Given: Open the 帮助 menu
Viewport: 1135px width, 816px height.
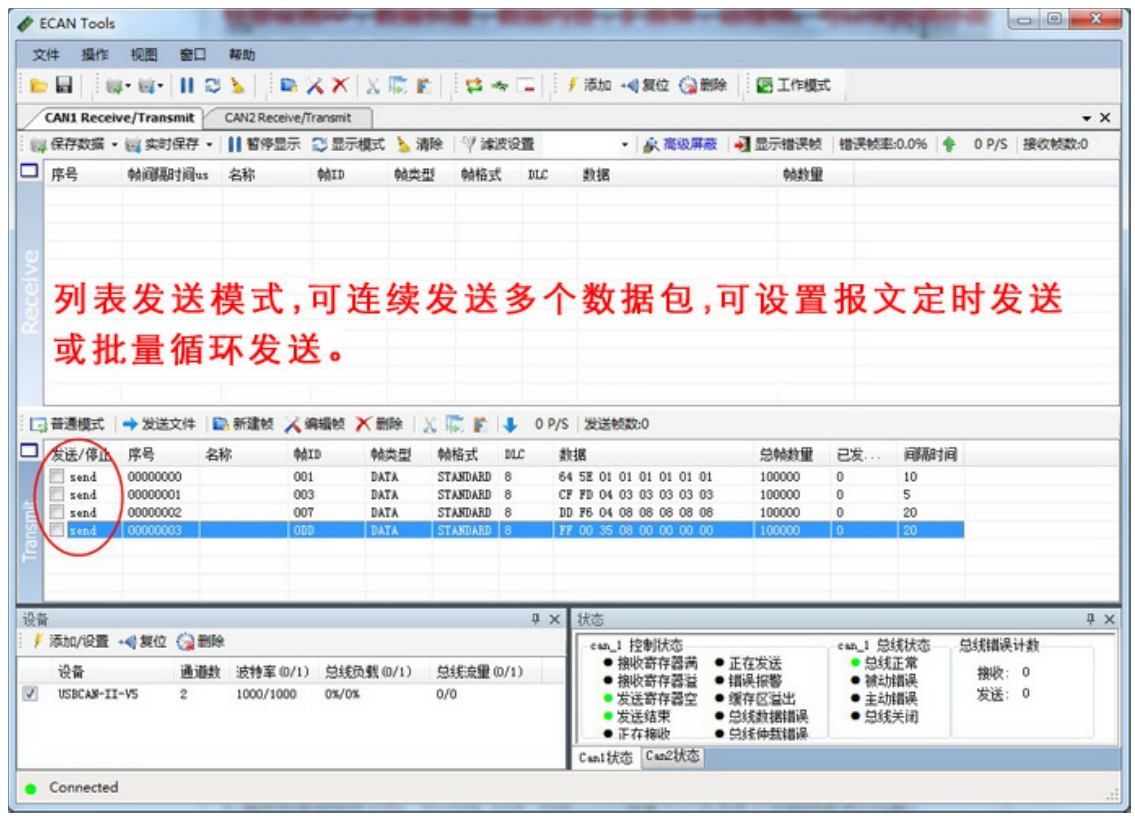Looking at the screenshot, I should (242, 55).
